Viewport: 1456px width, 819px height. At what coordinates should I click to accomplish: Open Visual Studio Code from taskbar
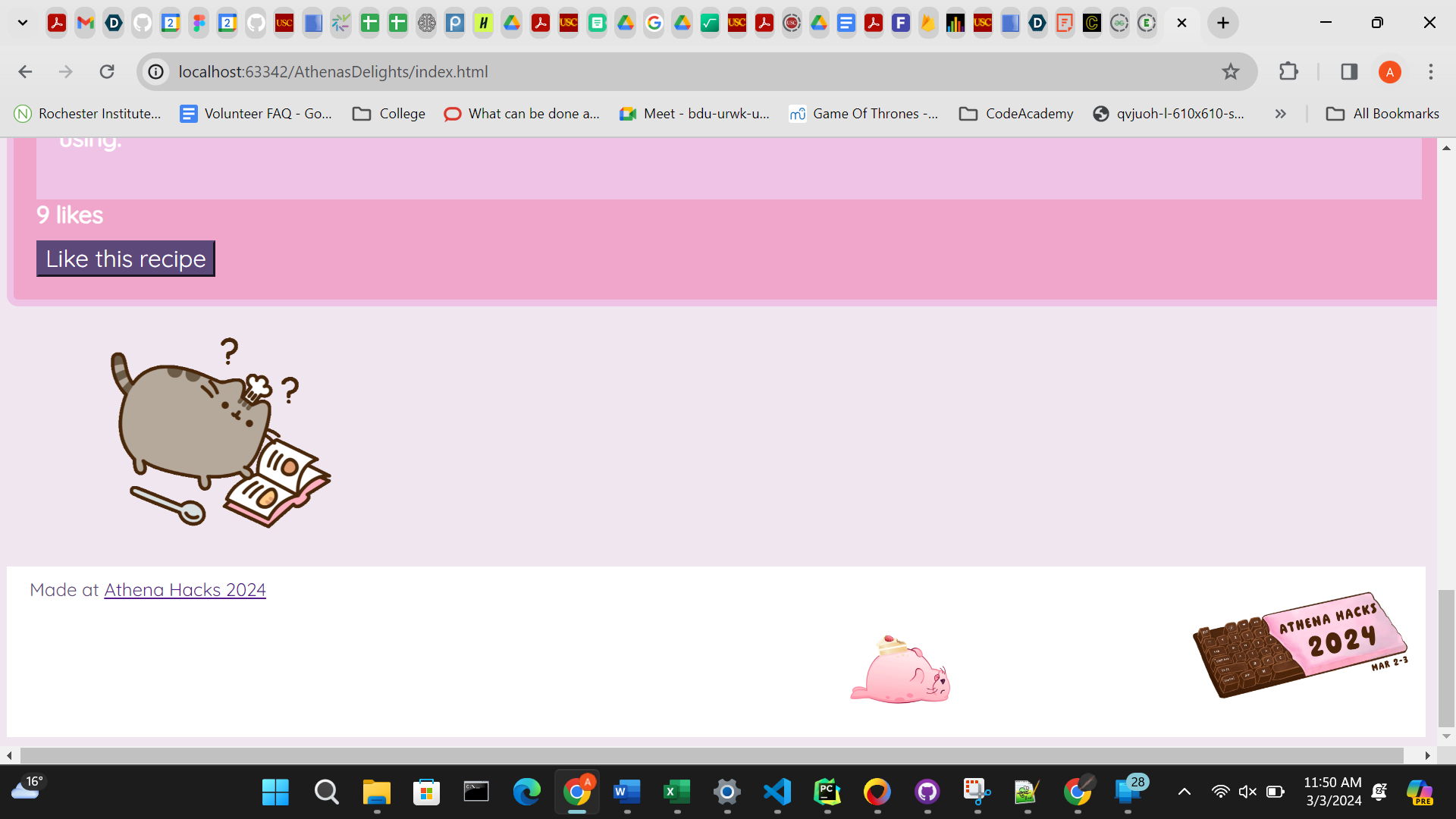(777, 792)
